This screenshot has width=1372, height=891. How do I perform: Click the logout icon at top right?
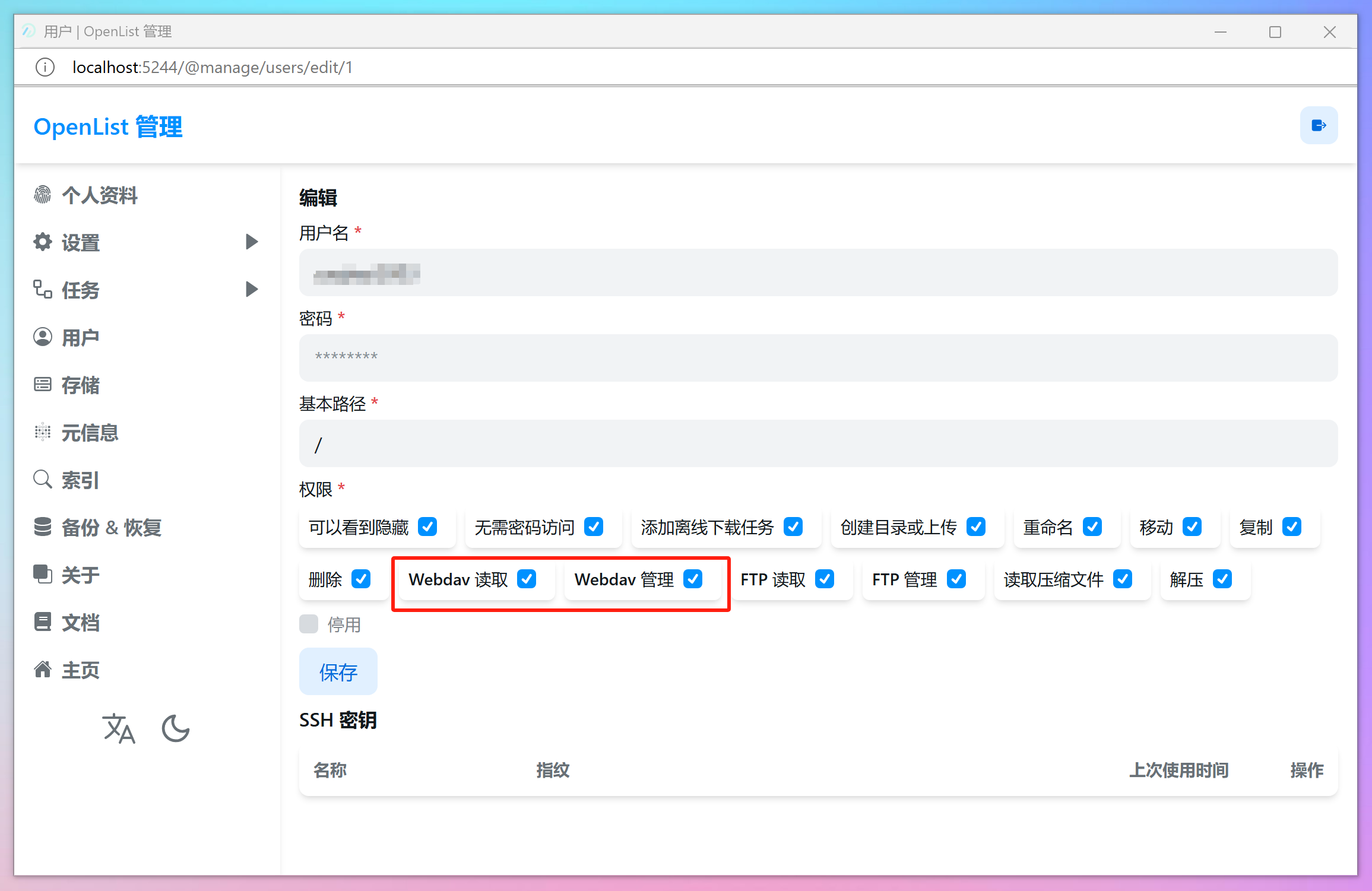tap(1319, 125)
